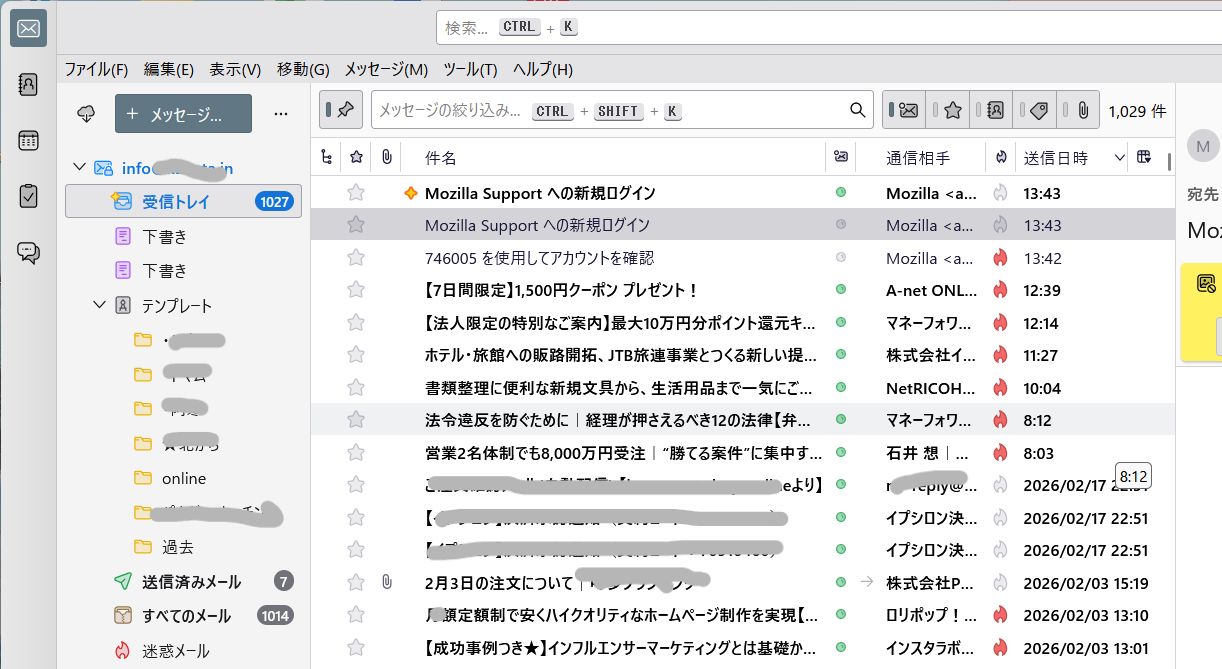Image resolution: width=1222 pixels, height=669 pixels.
Task: Toggle the keep-filters pin button
Action: [x=341, y=110]
